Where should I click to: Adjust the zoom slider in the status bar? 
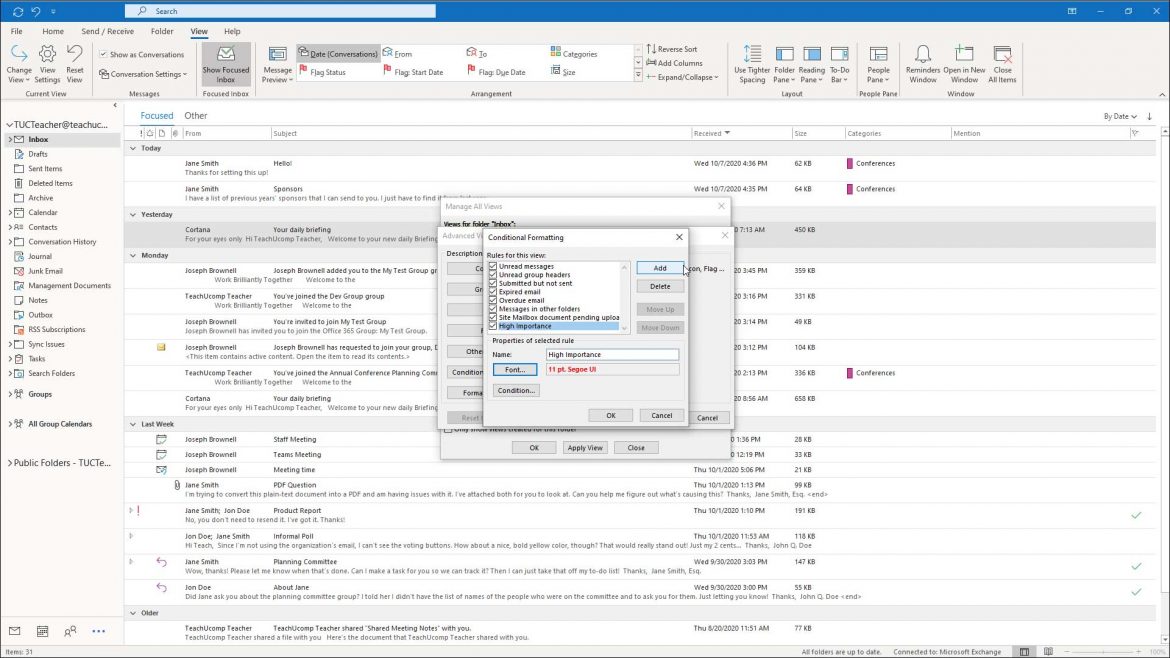coord(1103,650)
